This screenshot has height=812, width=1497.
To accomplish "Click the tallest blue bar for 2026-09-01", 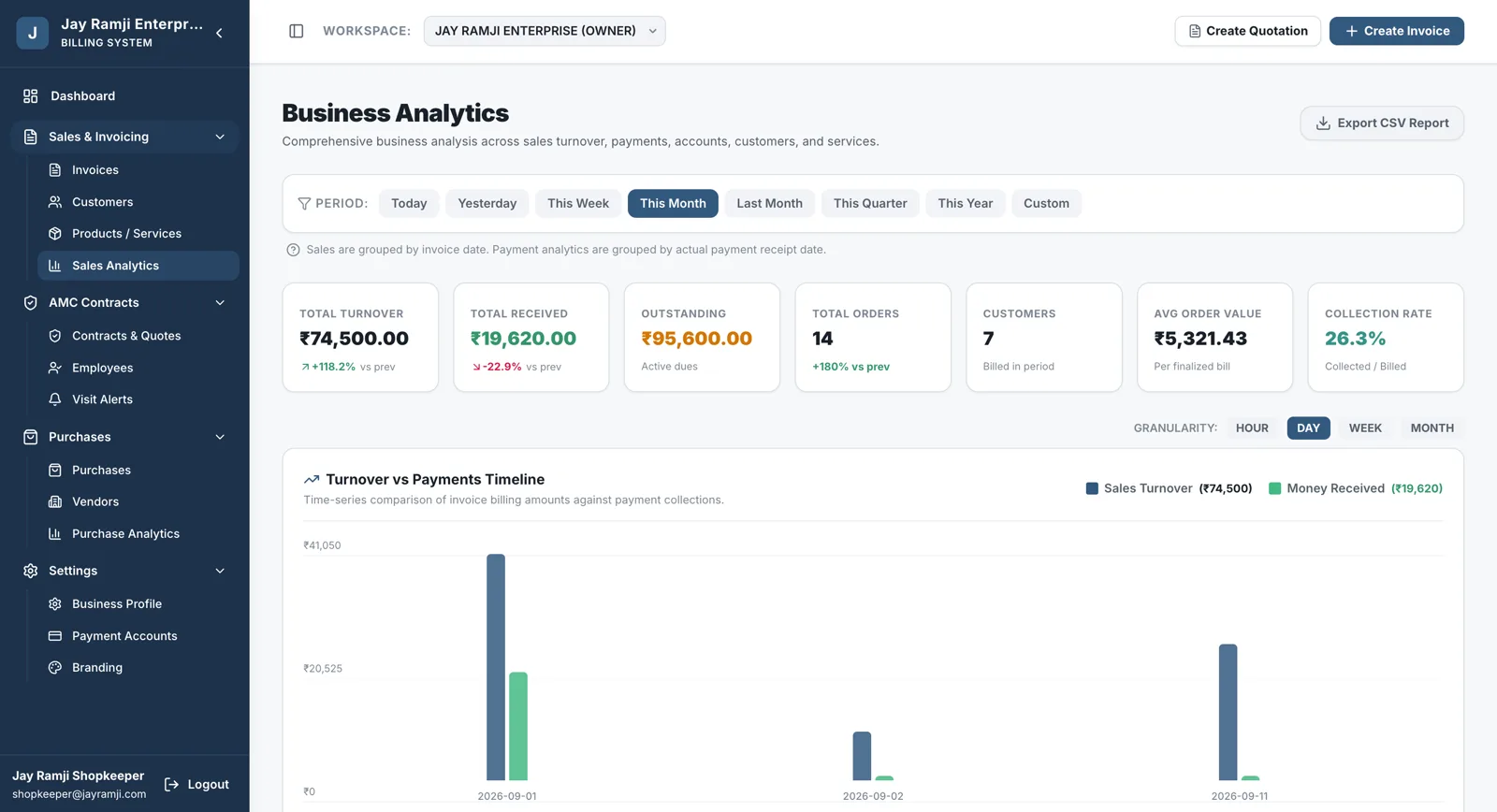I will (x=496, y=668).
